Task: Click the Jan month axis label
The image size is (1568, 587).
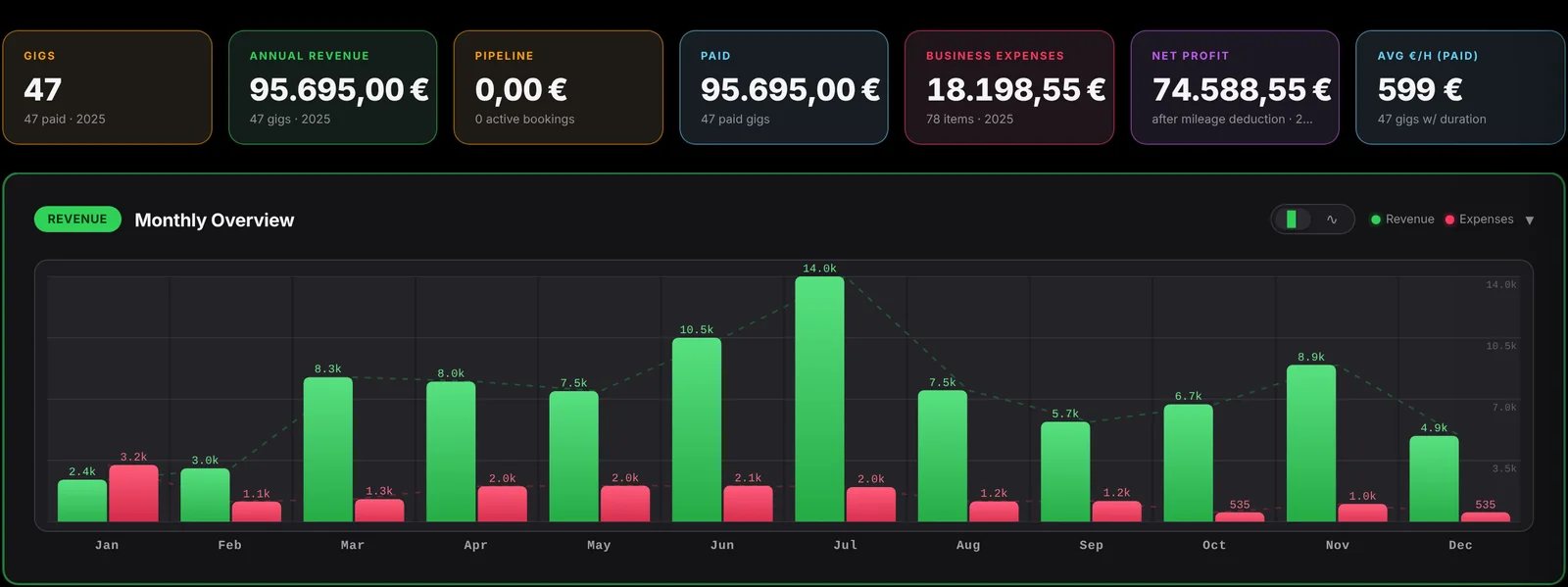Action: click(x=107, y=545)
